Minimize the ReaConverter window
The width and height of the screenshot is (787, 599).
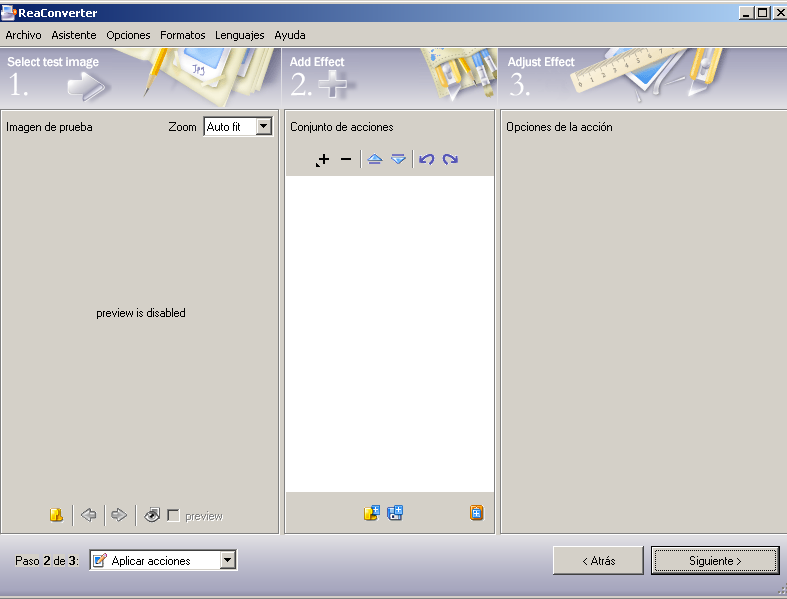[746, 13]
